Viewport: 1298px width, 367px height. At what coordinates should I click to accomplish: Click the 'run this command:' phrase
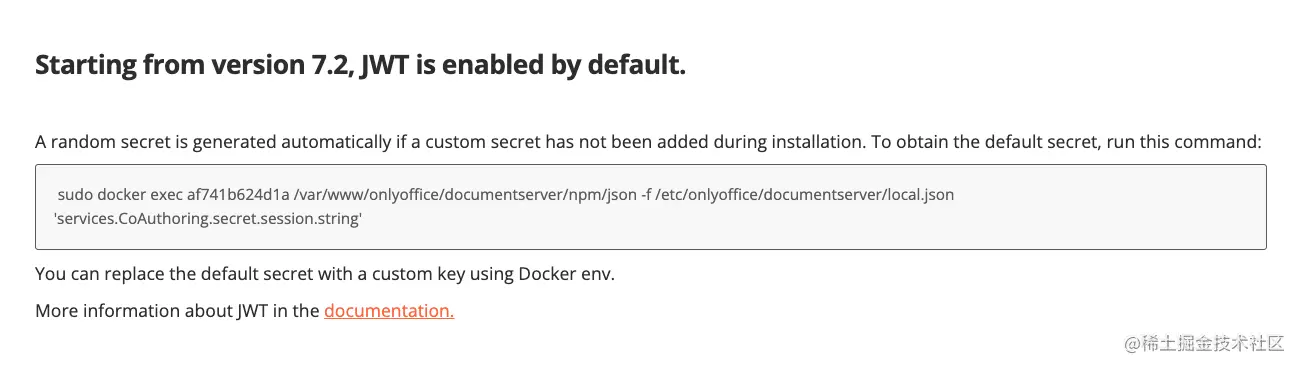(1189, 142)
